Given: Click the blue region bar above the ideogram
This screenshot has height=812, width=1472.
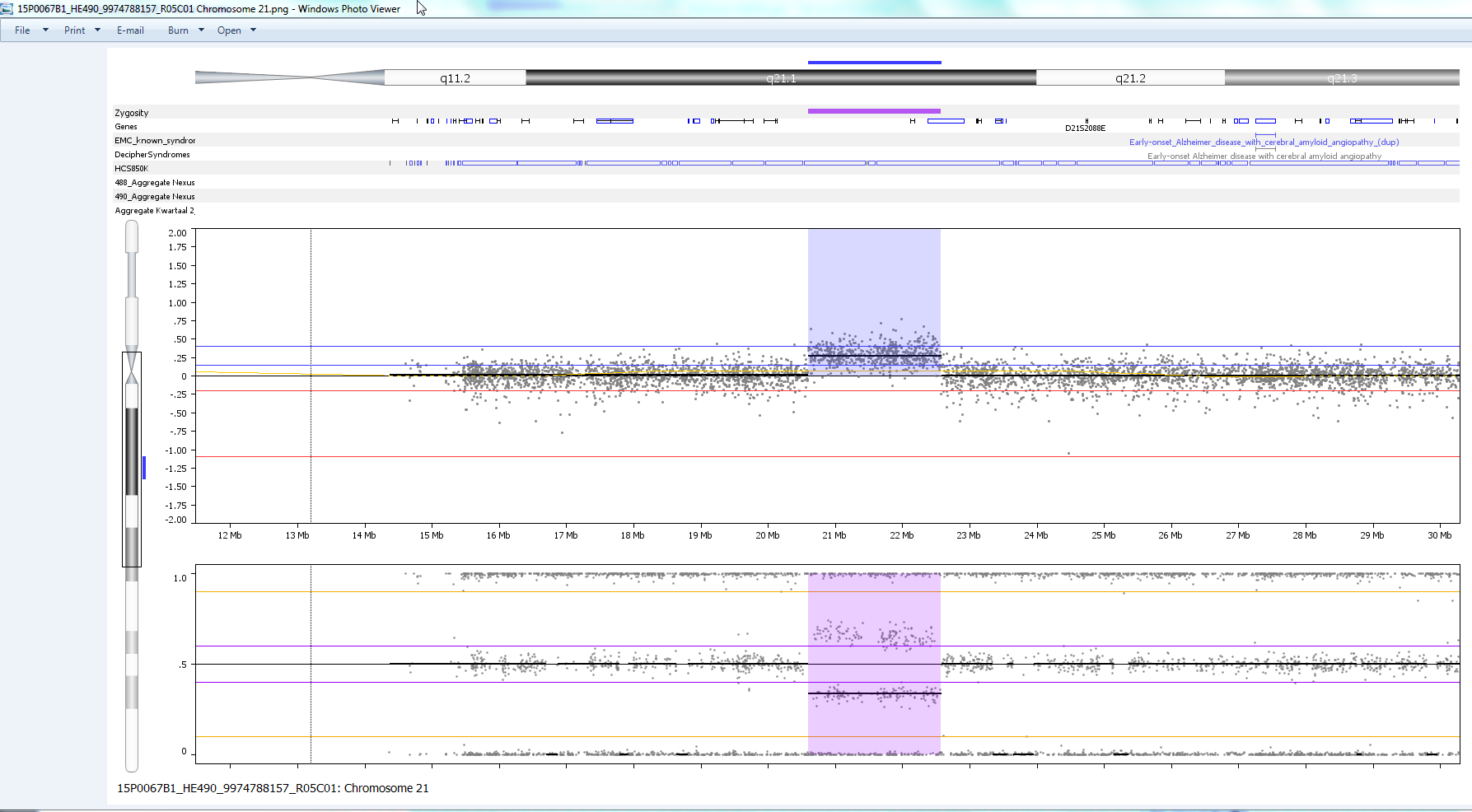Looking at the screenshot, I should pos(874,62).
